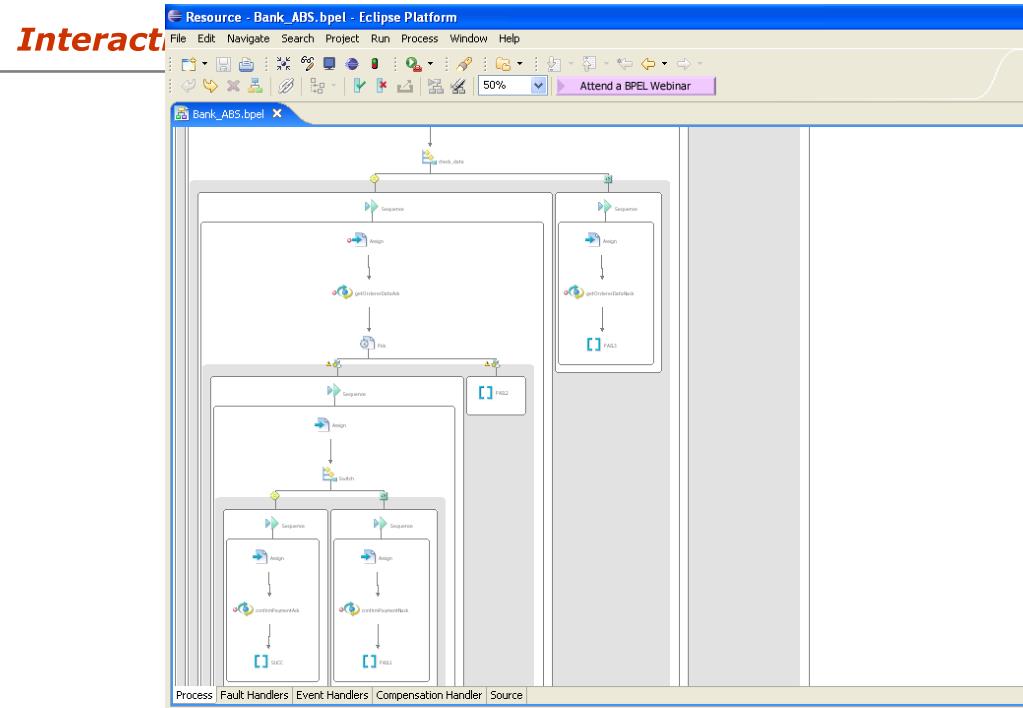
Task: Click the Redo yellow curved arrow icon
Action: [210, 85]
